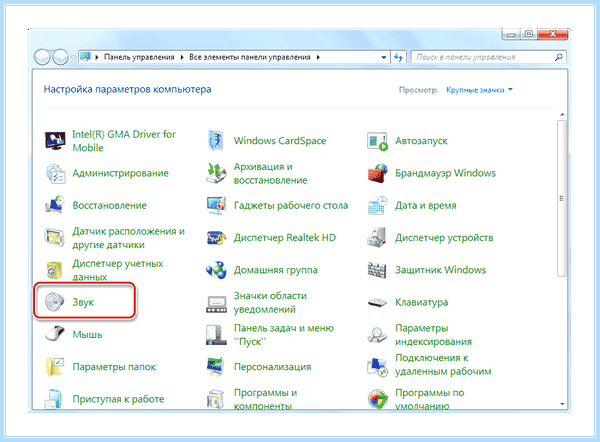The height and width of the screenshot is (442, 600).
Task: Click Все элементы панели управления breadcrumb
Action: [x=250, y=57]
